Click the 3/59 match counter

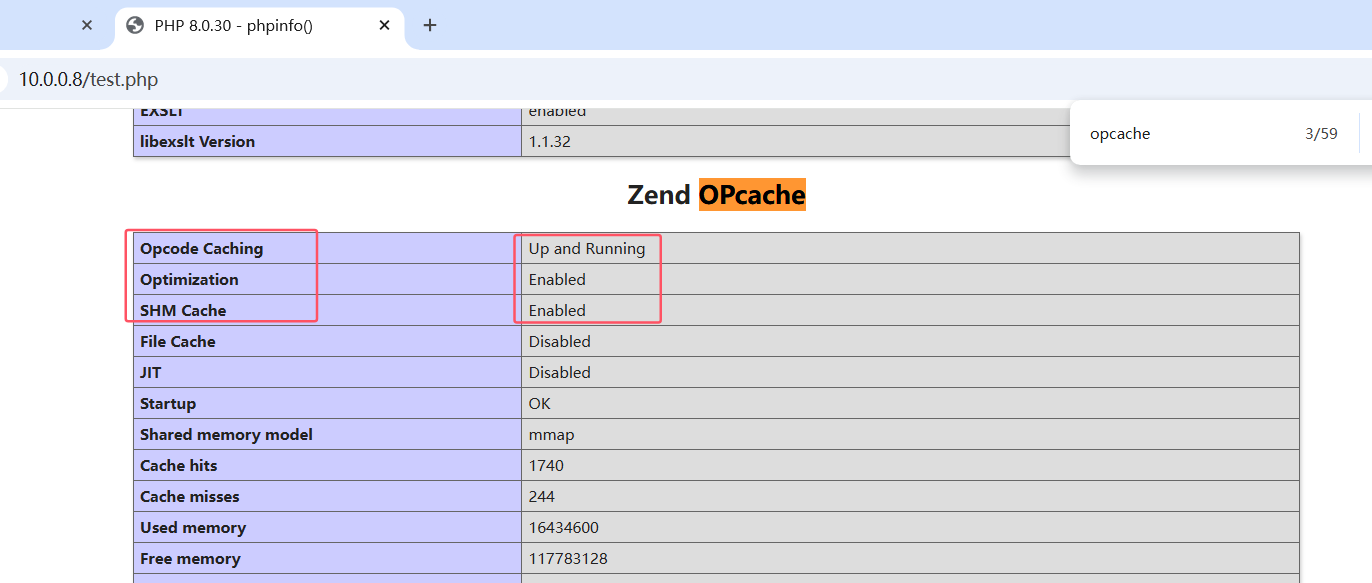1321,134
